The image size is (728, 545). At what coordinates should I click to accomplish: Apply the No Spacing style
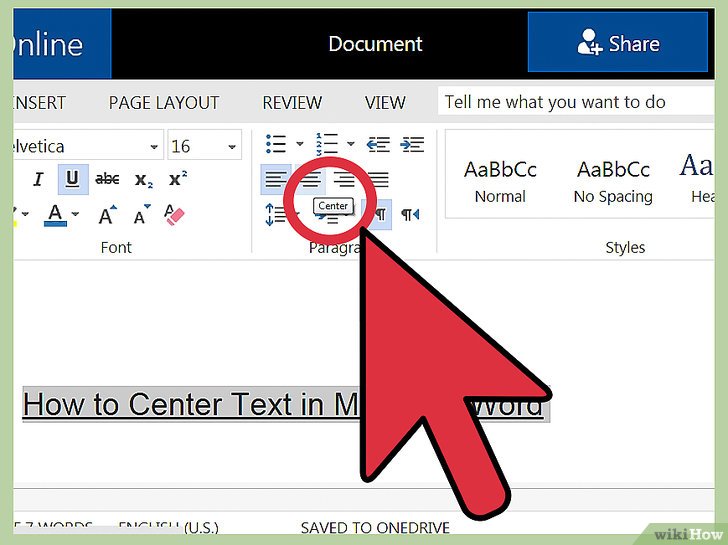[x=613, y=181]
